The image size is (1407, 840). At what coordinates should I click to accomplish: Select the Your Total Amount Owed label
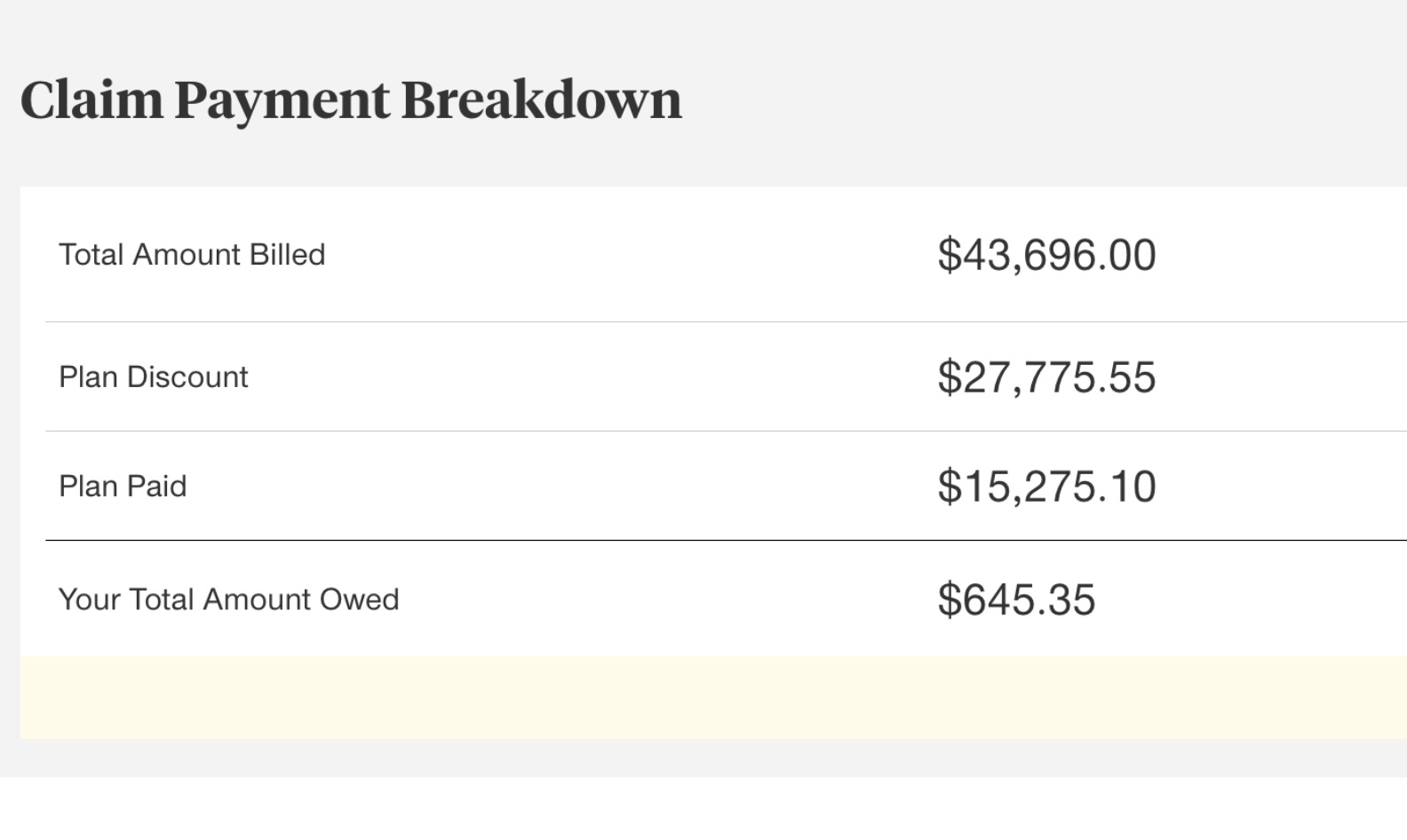coord(228,599)
